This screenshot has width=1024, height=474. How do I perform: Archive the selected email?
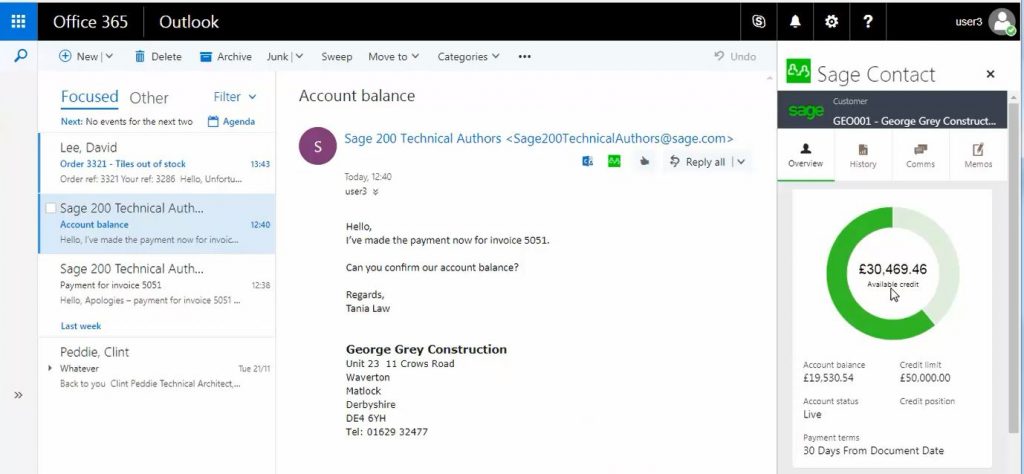coord(226,57)
